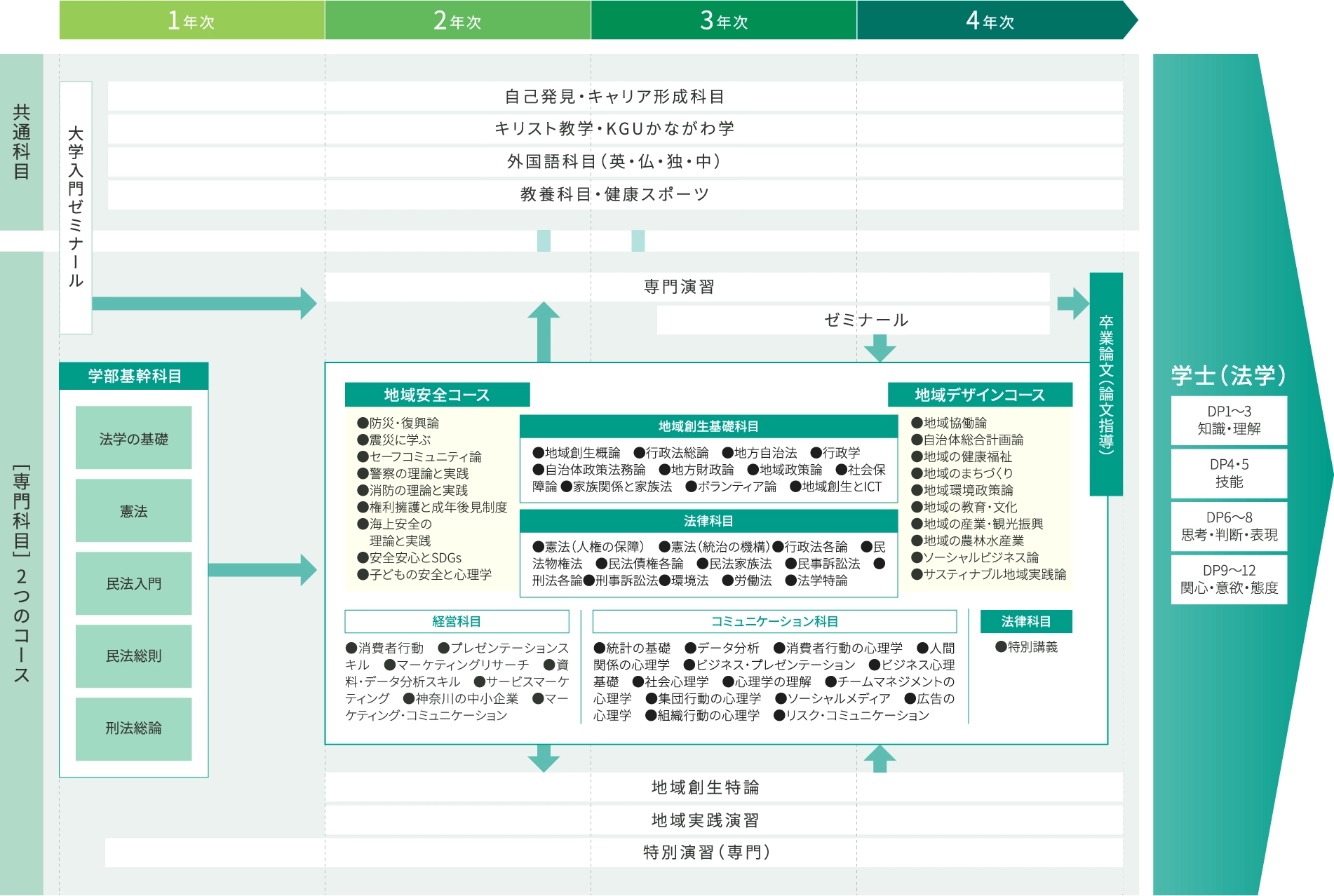Select the 地域創生概論 course item
This screenshot has height=896, width=1334.
click(x=577, y=453)
